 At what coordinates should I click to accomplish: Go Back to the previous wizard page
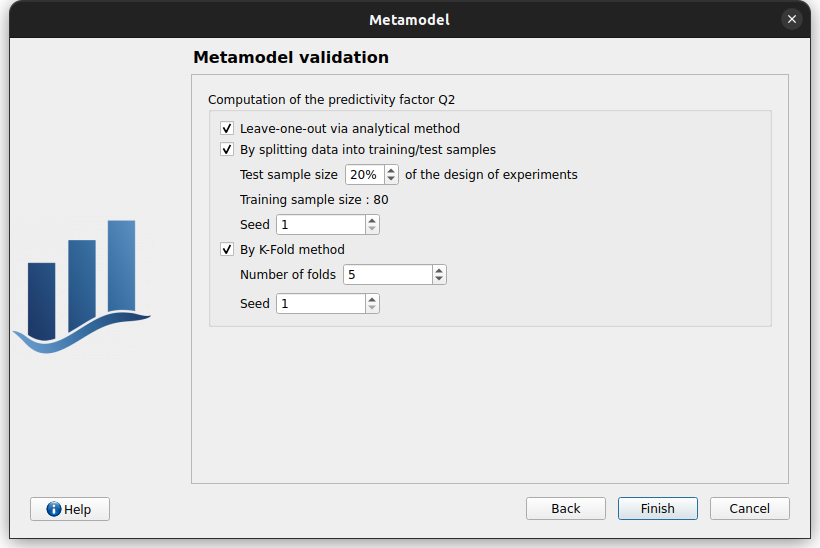coord(565,509)
